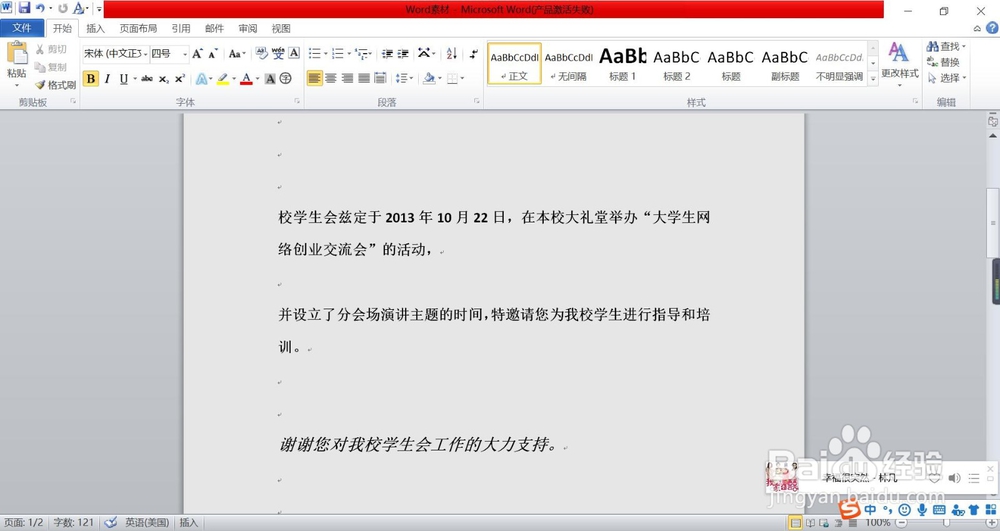Toggle italic formatting

(107, 78)
